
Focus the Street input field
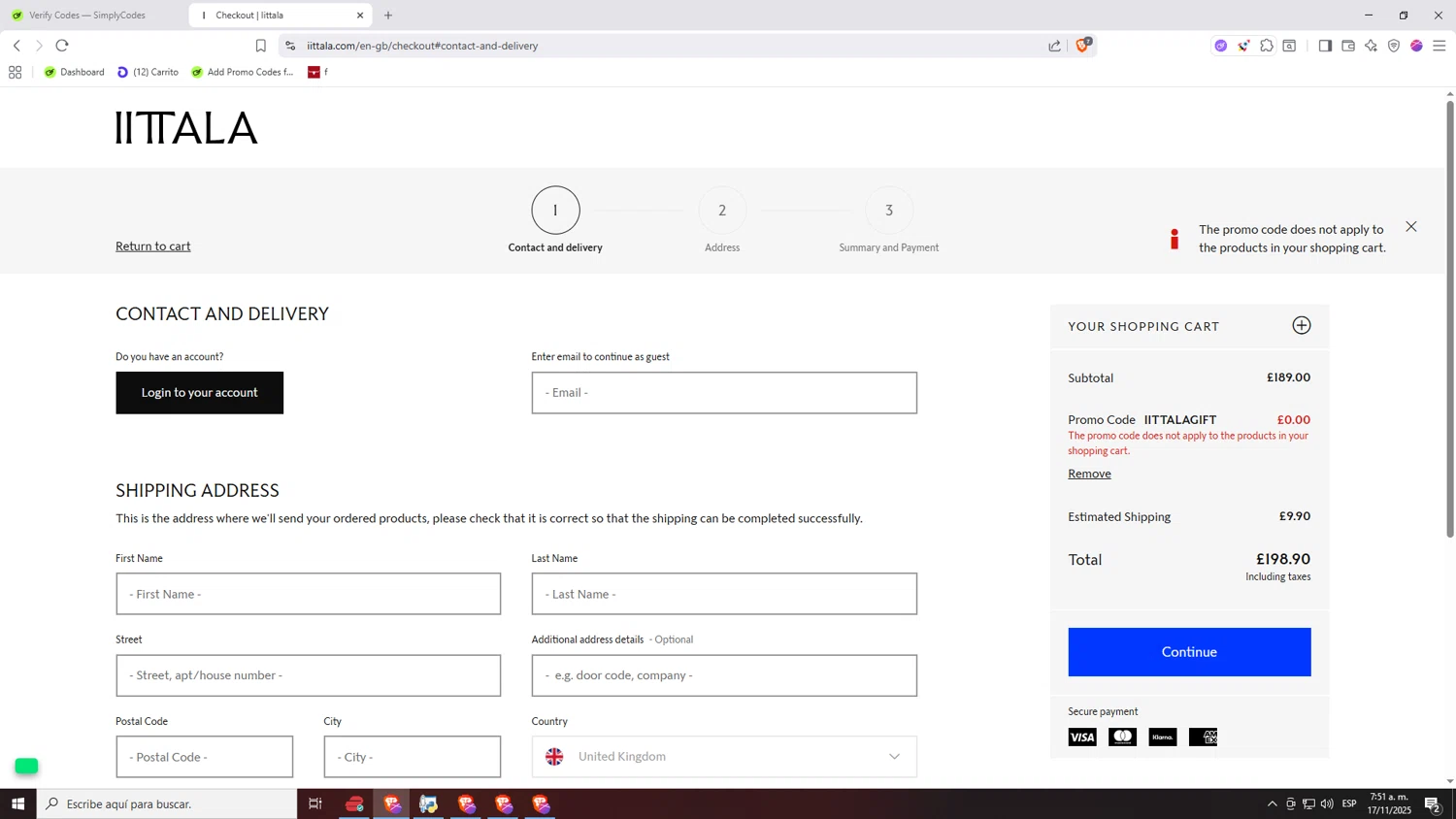(x=309, y=675)
